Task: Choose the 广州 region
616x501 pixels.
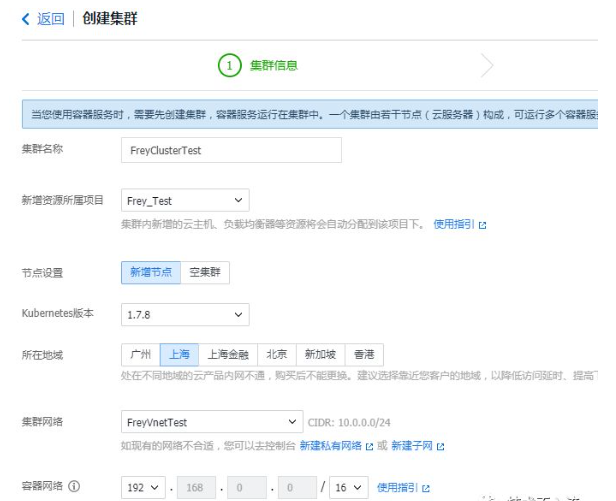Action: 140,355
